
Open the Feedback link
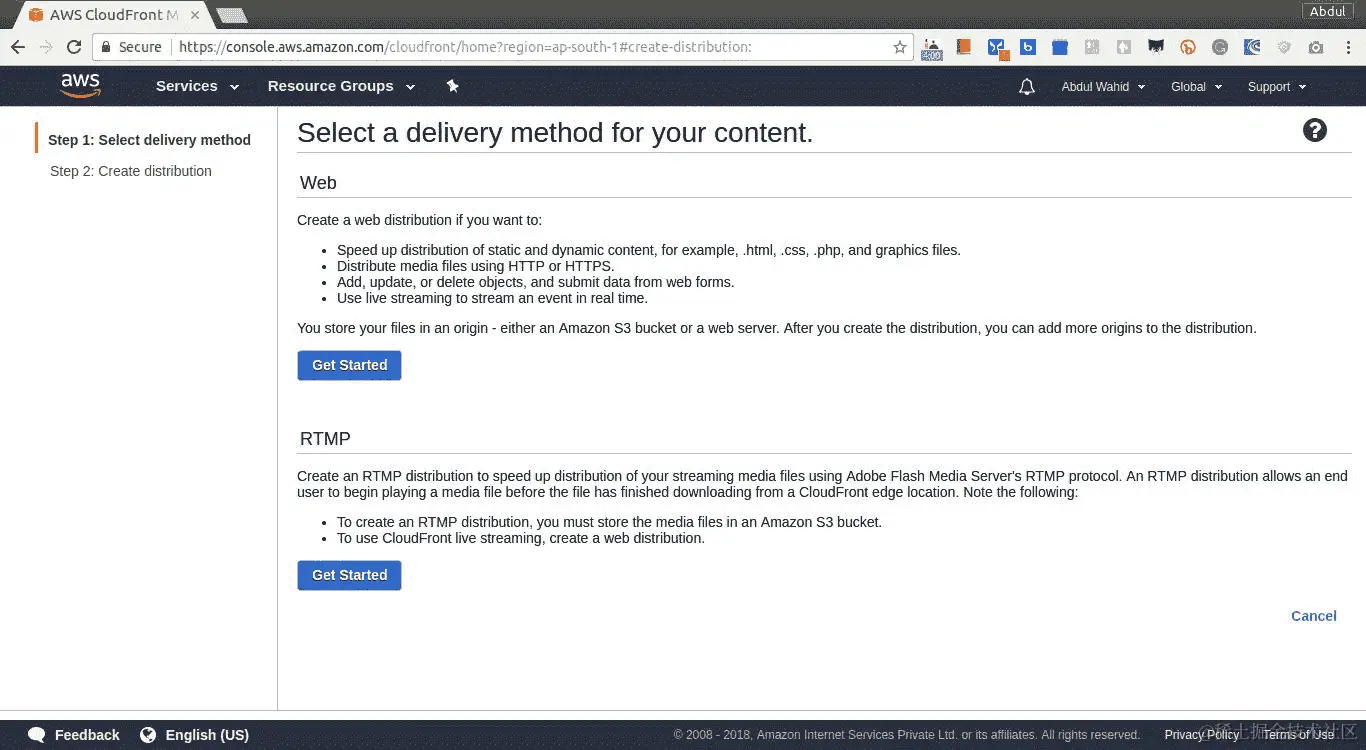87,735
